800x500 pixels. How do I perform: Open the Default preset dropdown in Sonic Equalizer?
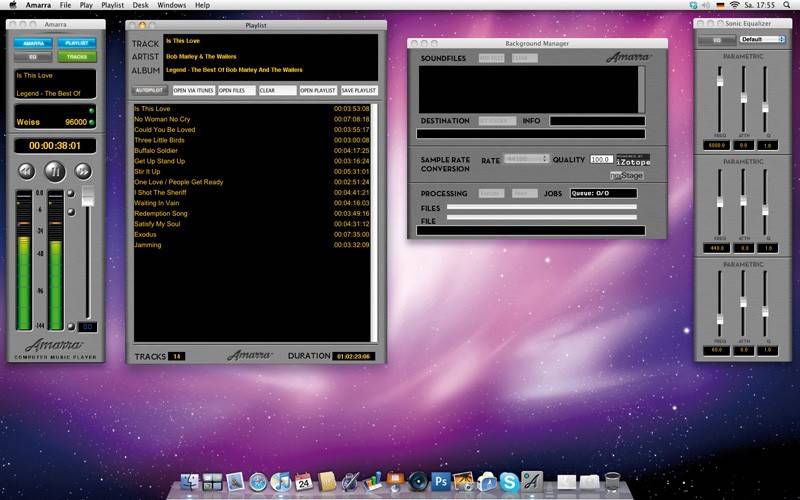[762, 39]
